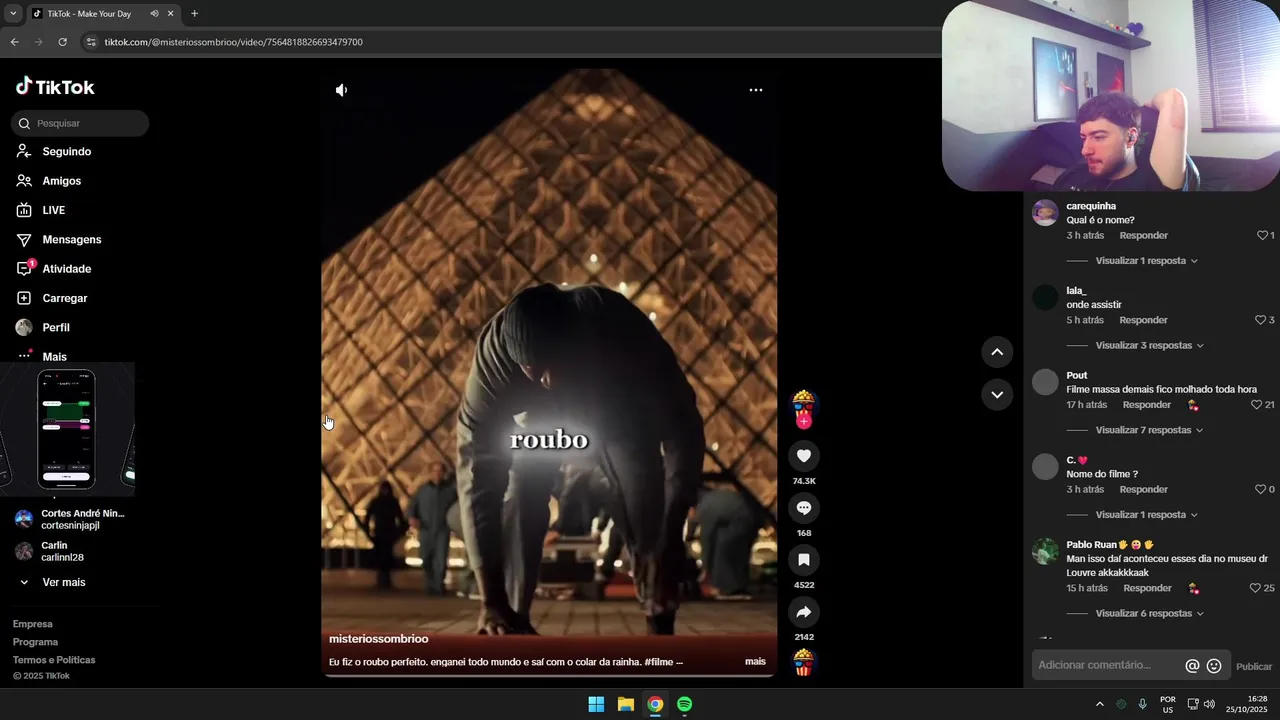Viewport: 1280px width, 720px height.
Task: Like lala_'s comment heart
Action: click(1260, 320)
